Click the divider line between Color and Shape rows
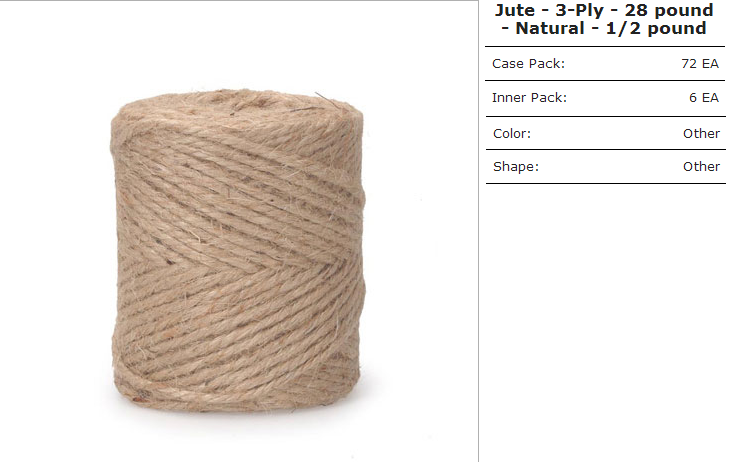Image resolution: width=731 pixels, height=462 pixels. coord(606,150)
